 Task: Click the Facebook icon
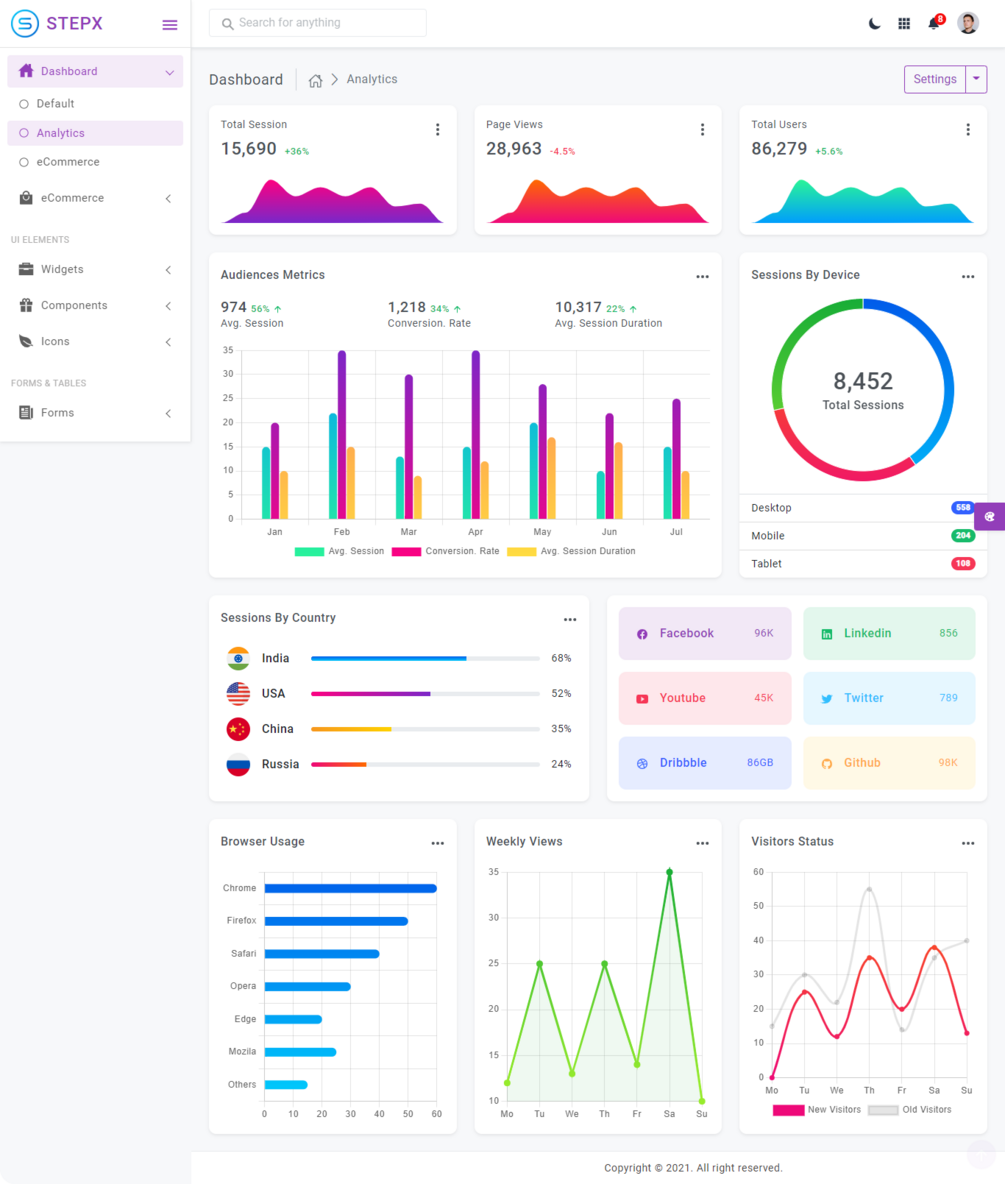coord(642,634)
